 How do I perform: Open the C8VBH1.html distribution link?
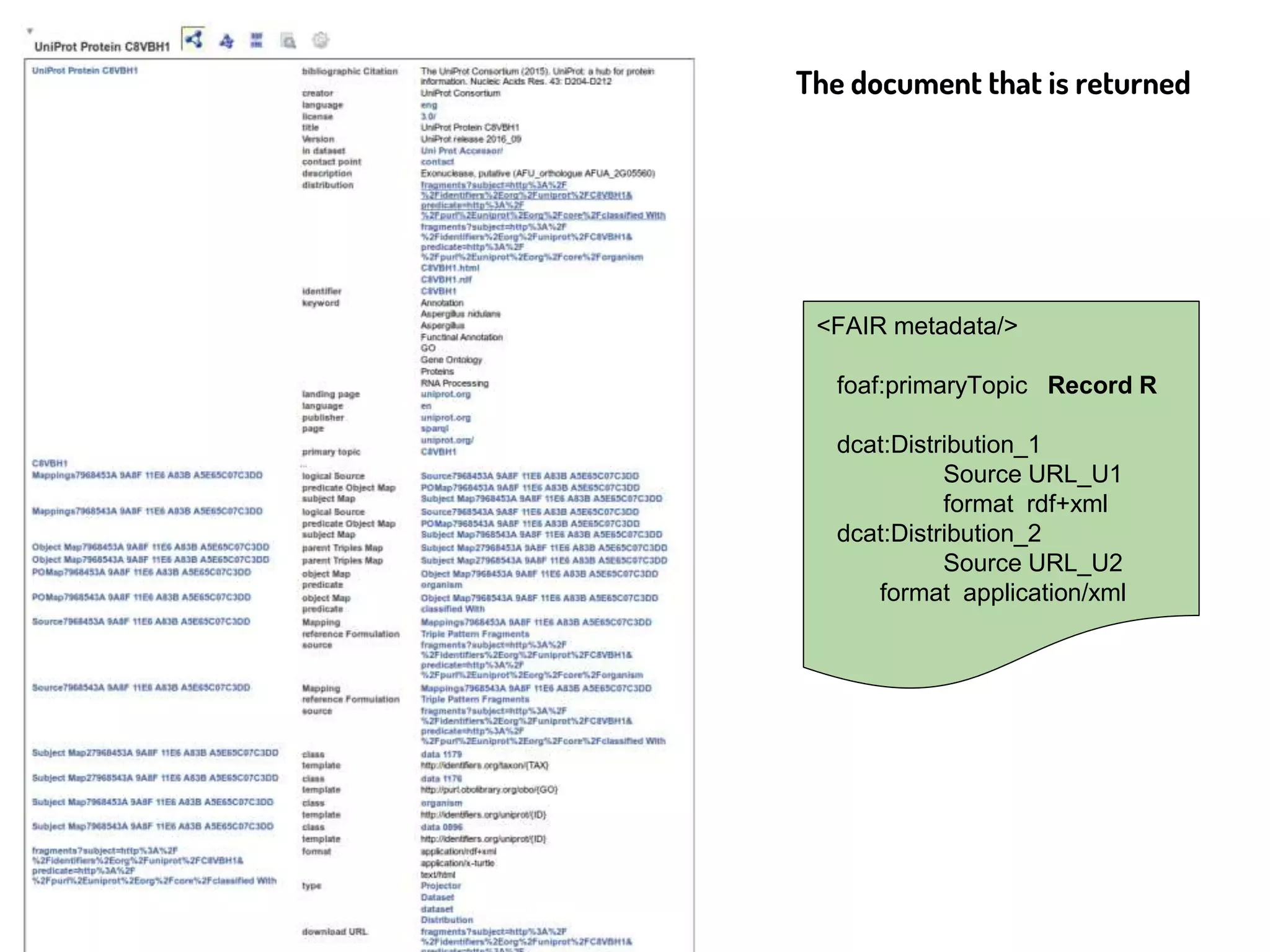(x=450, y=268)
